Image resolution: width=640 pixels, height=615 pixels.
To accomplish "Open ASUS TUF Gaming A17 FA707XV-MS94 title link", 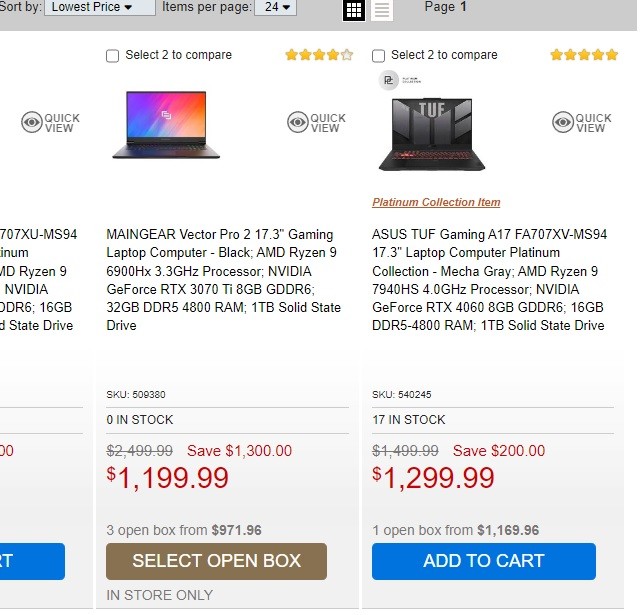I will click(489, 280).
